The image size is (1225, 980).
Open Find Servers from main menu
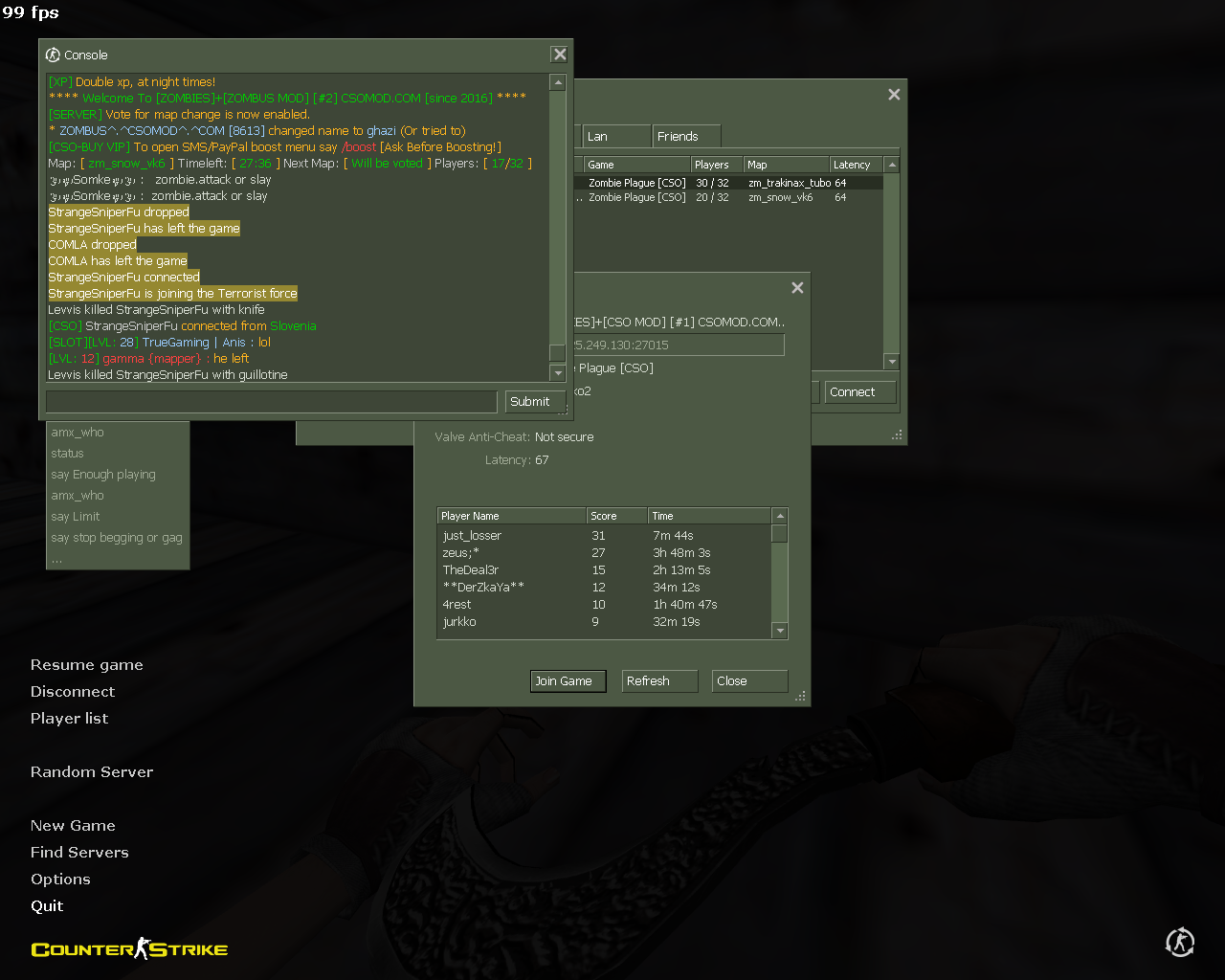coord(79,853)
